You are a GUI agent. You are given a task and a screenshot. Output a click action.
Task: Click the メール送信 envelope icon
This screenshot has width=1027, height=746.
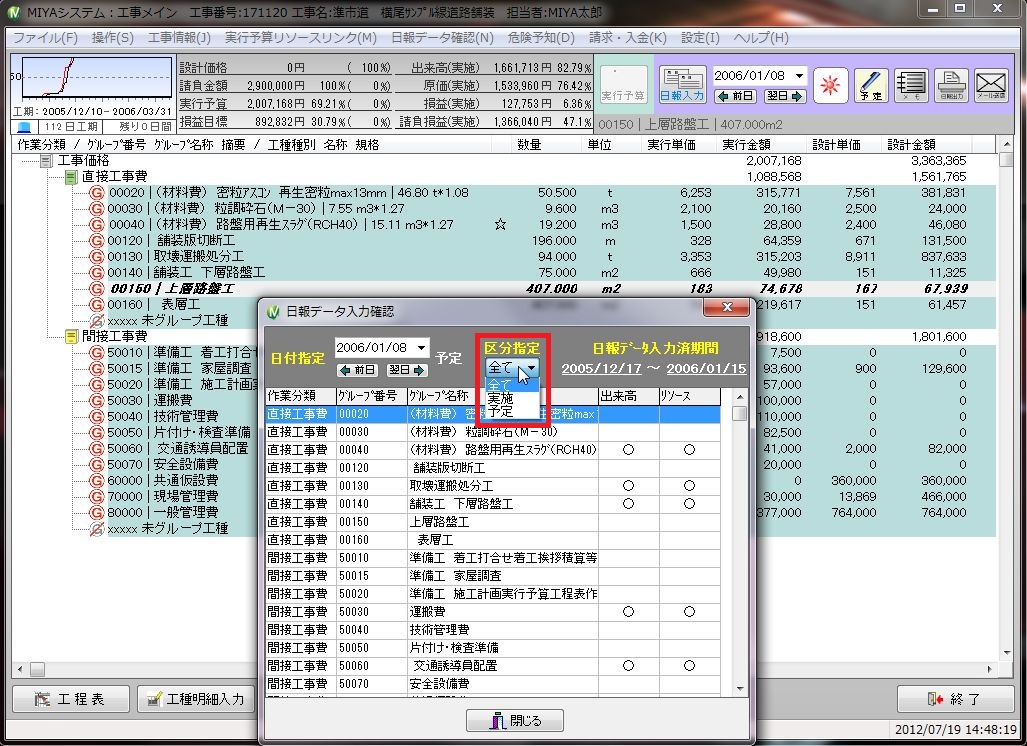click(990, 85)
